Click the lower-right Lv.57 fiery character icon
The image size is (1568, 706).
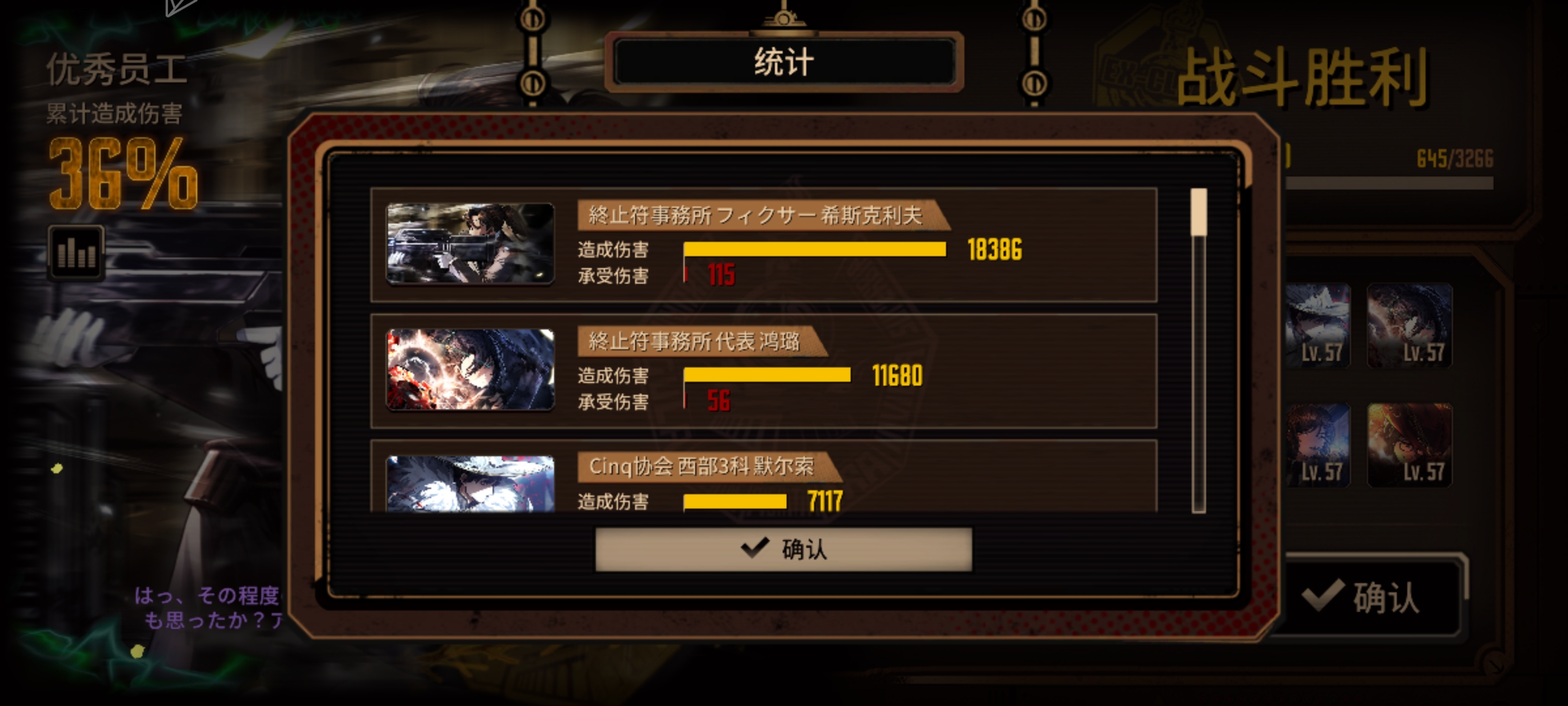[x=1409, y=445]
